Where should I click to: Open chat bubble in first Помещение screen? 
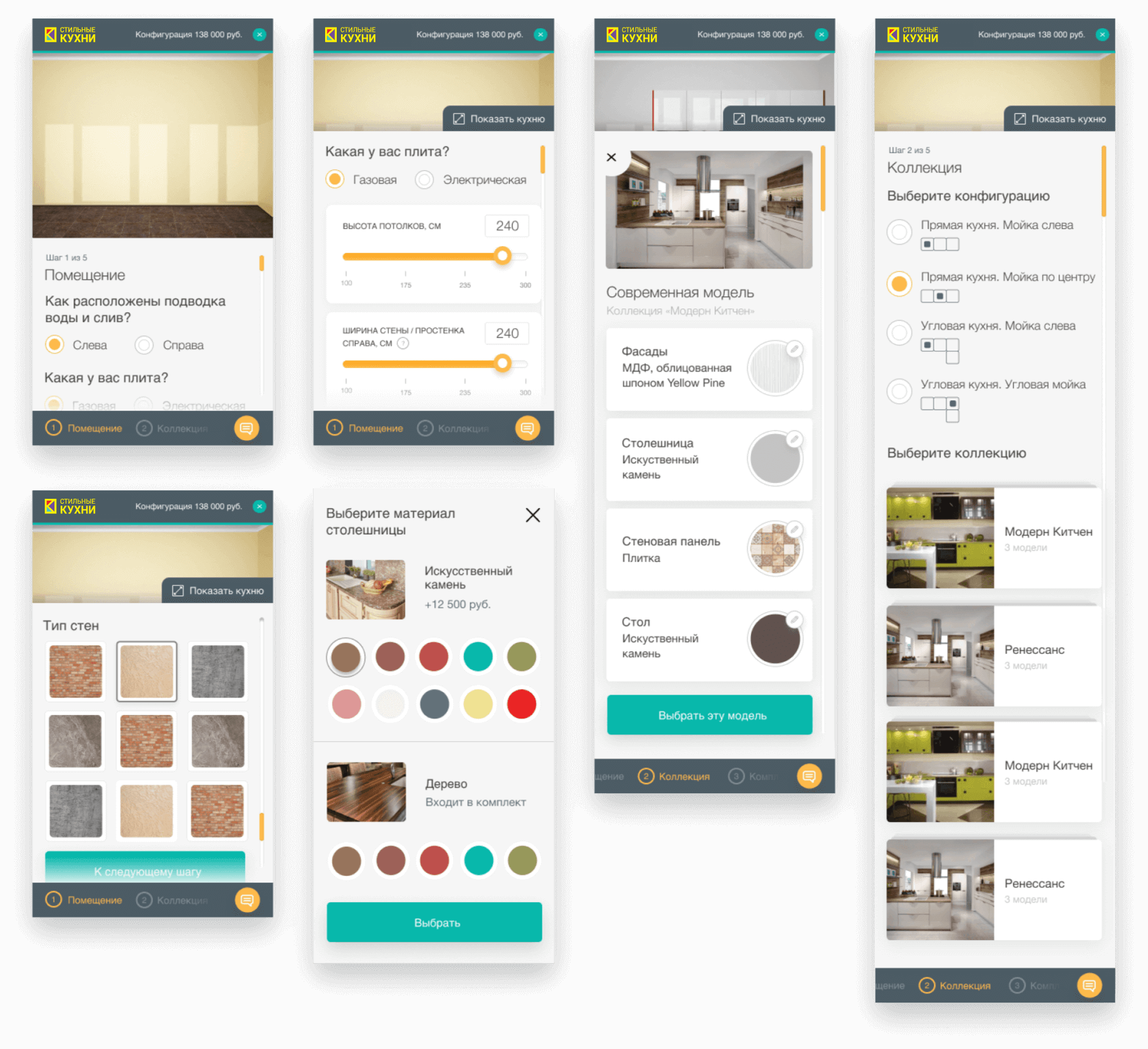click(x=247, y=428)
